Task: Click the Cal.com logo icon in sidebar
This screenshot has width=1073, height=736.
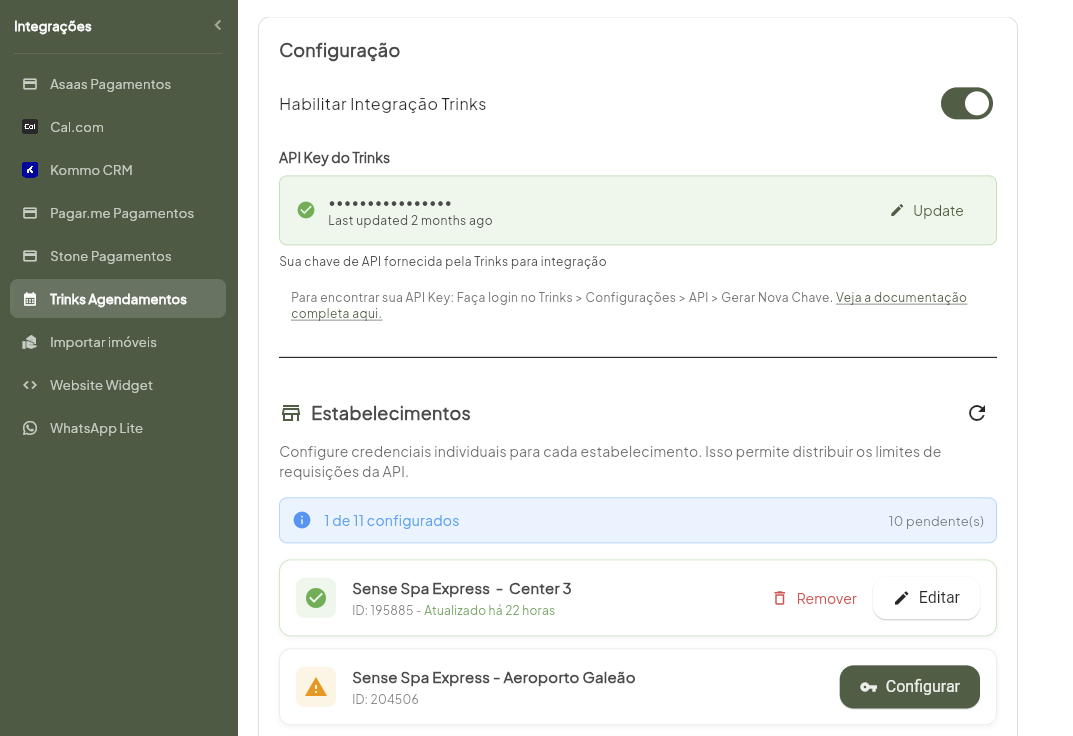Action: click(30, 127)
